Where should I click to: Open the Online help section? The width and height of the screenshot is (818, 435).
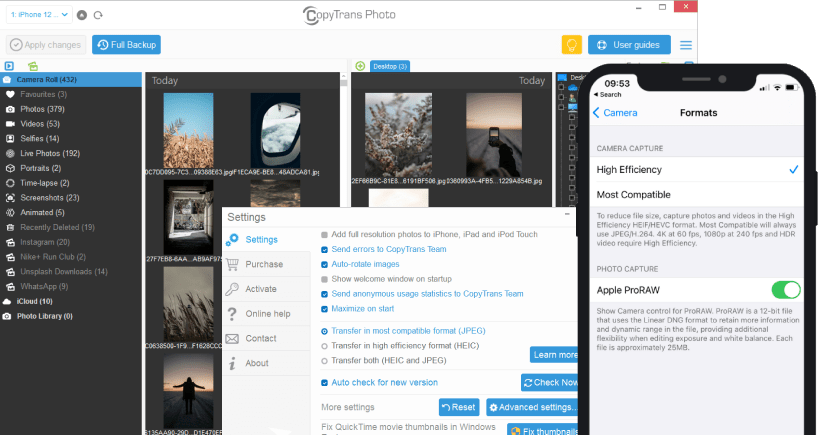pyautogui.click(x=267, y=313)
